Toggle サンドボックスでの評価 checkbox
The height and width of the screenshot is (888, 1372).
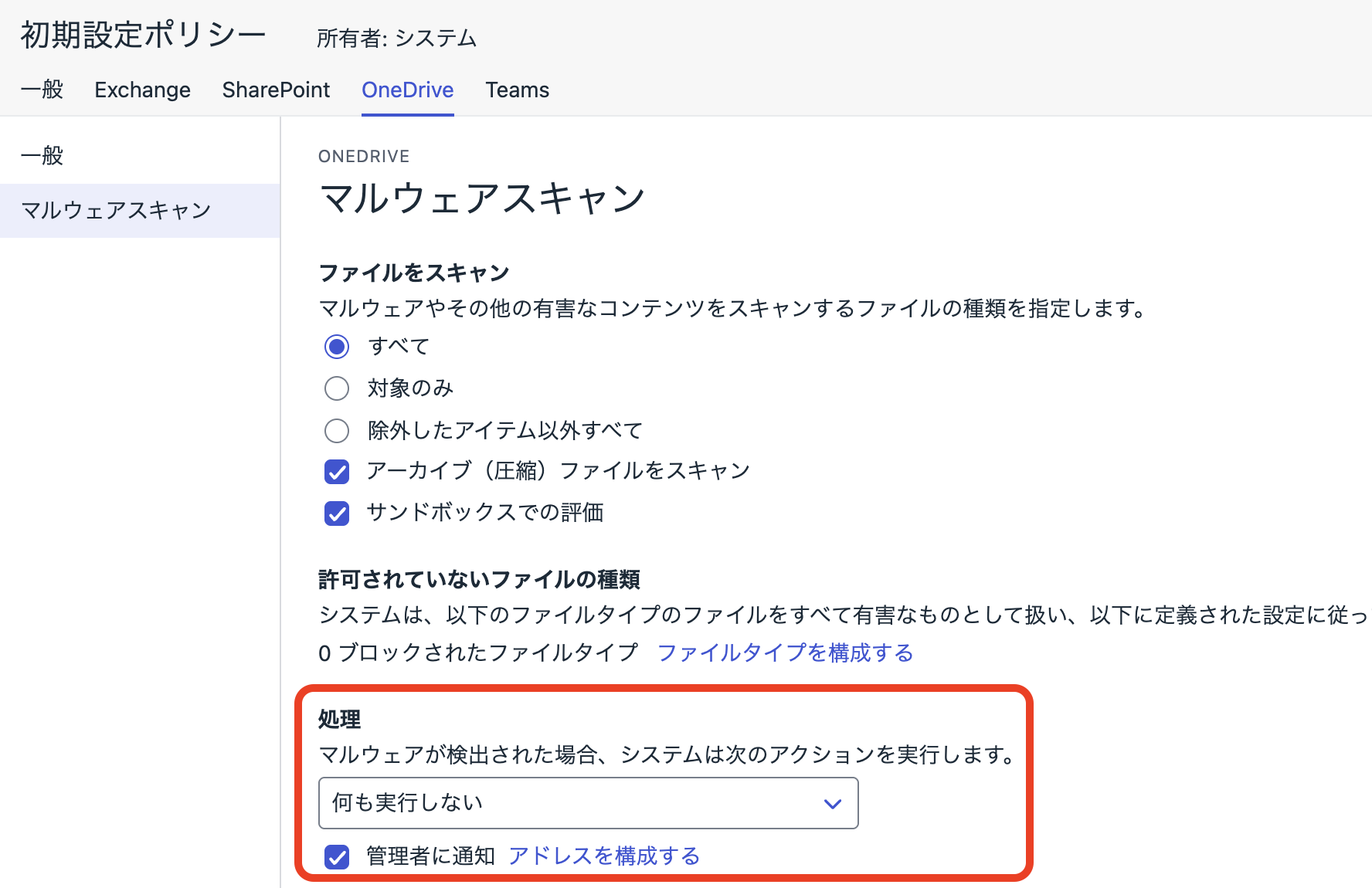coord(337,513)
